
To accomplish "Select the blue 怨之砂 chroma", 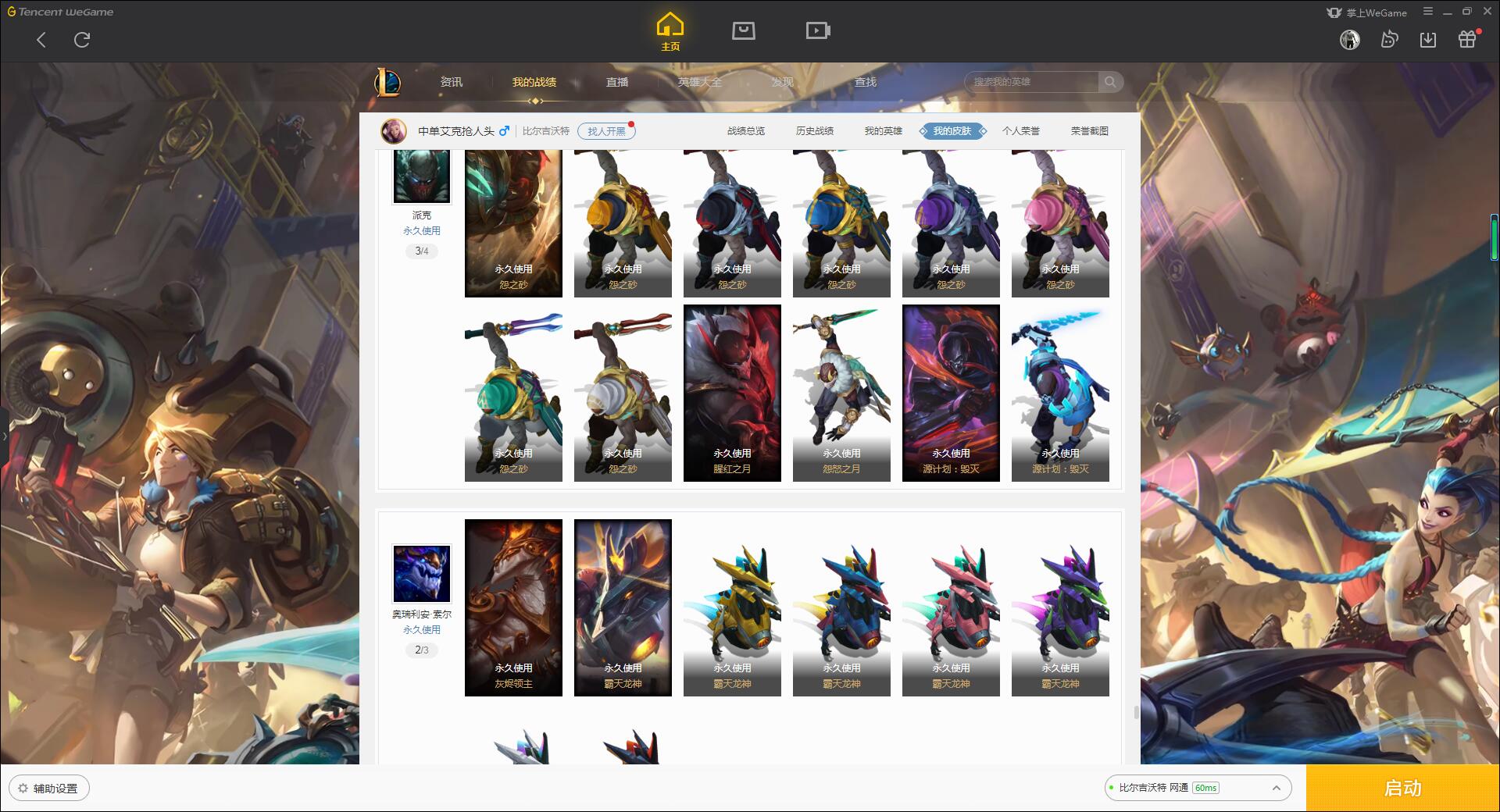I will [x=841, y=223].
